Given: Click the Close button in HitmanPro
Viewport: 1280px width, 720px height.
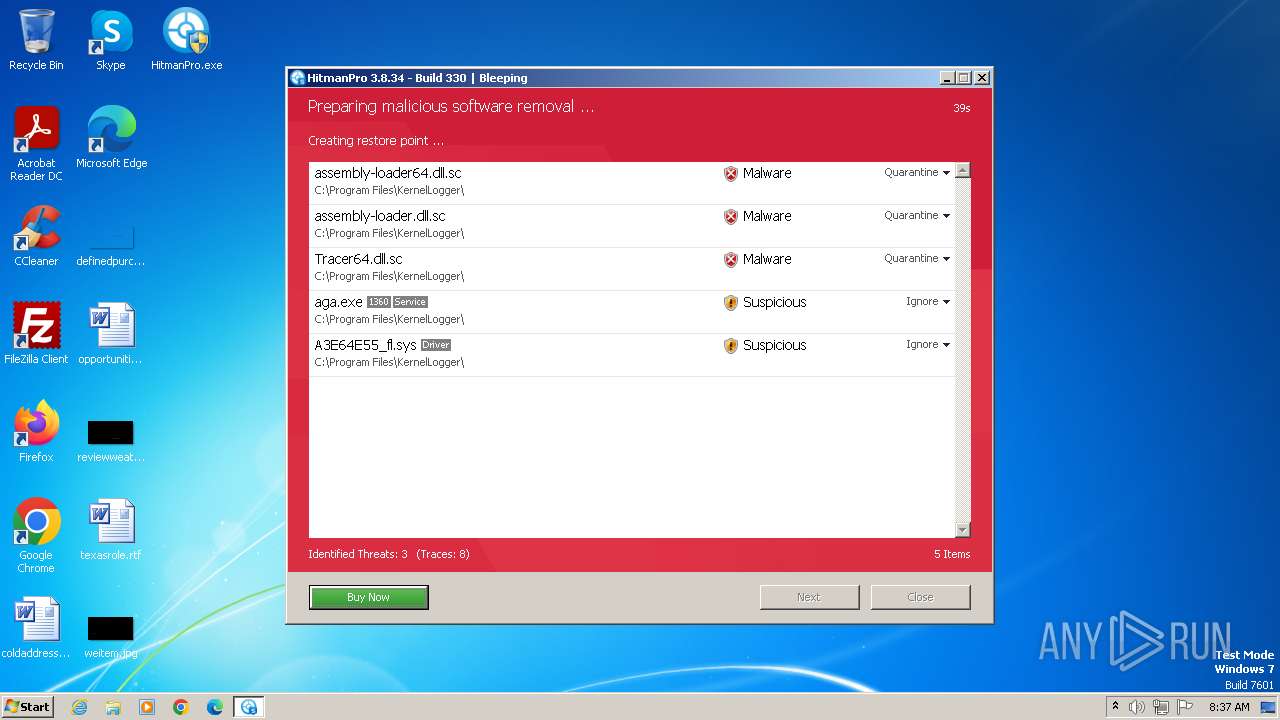Looking at the screenshot, I should click(920, 597).
